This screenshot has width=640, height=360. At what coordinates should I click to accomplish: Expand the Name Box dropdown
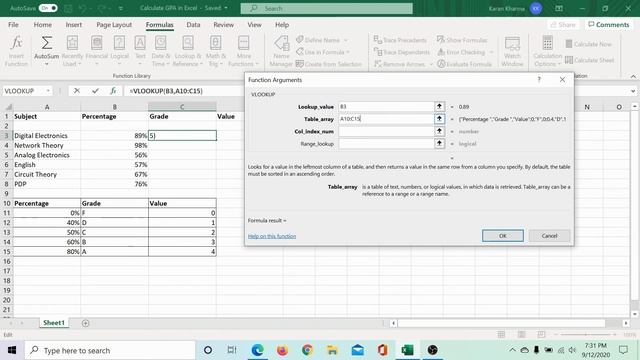coord(48,91)
